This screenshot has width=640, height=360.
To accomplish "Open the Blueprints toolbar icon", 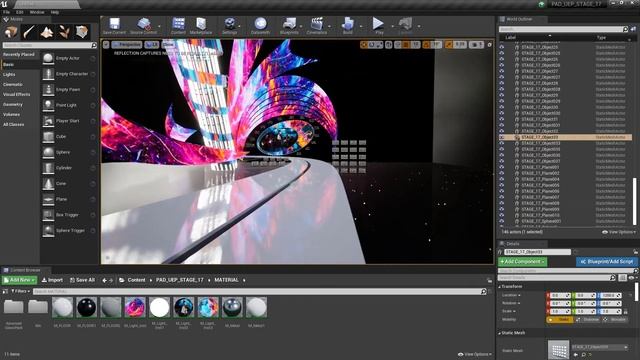I will coord(289,26).
